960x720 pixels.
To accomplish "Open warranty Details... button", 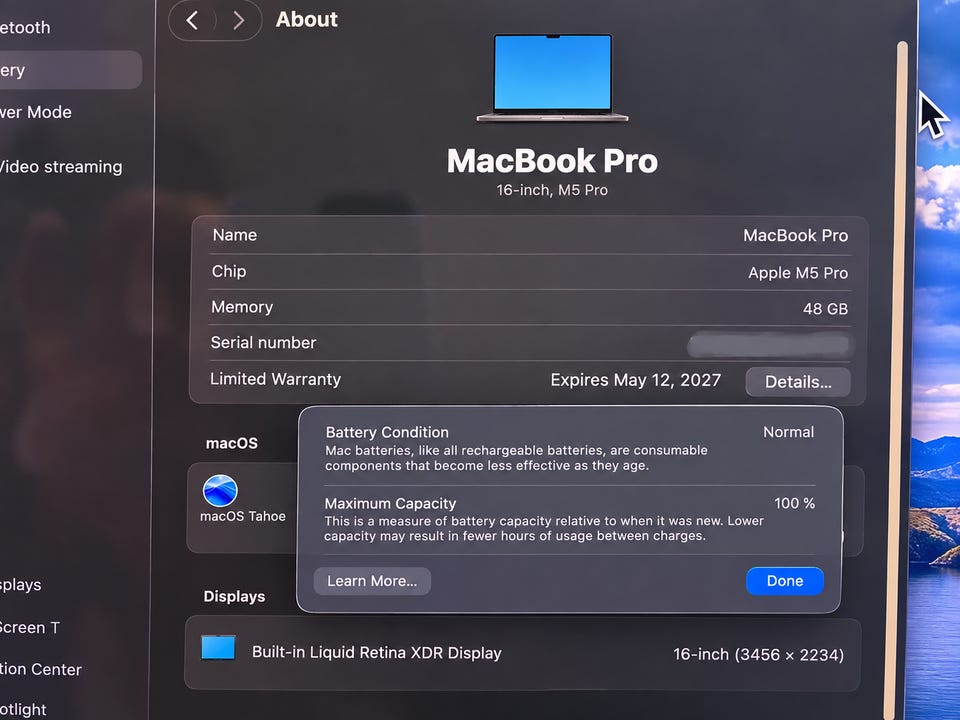I will click(798, 382).
